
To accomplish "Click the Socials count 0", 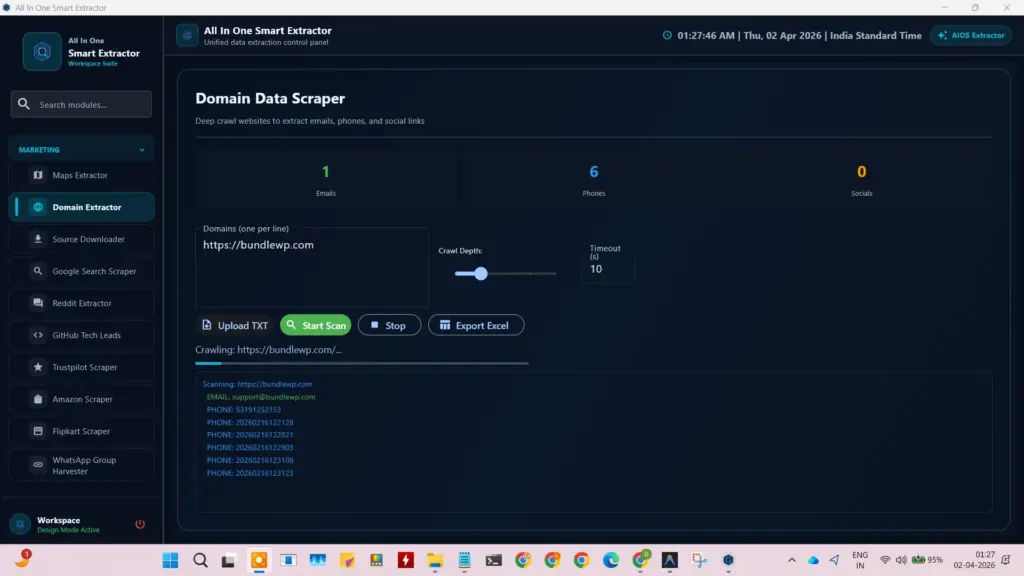I will (861, 172).
